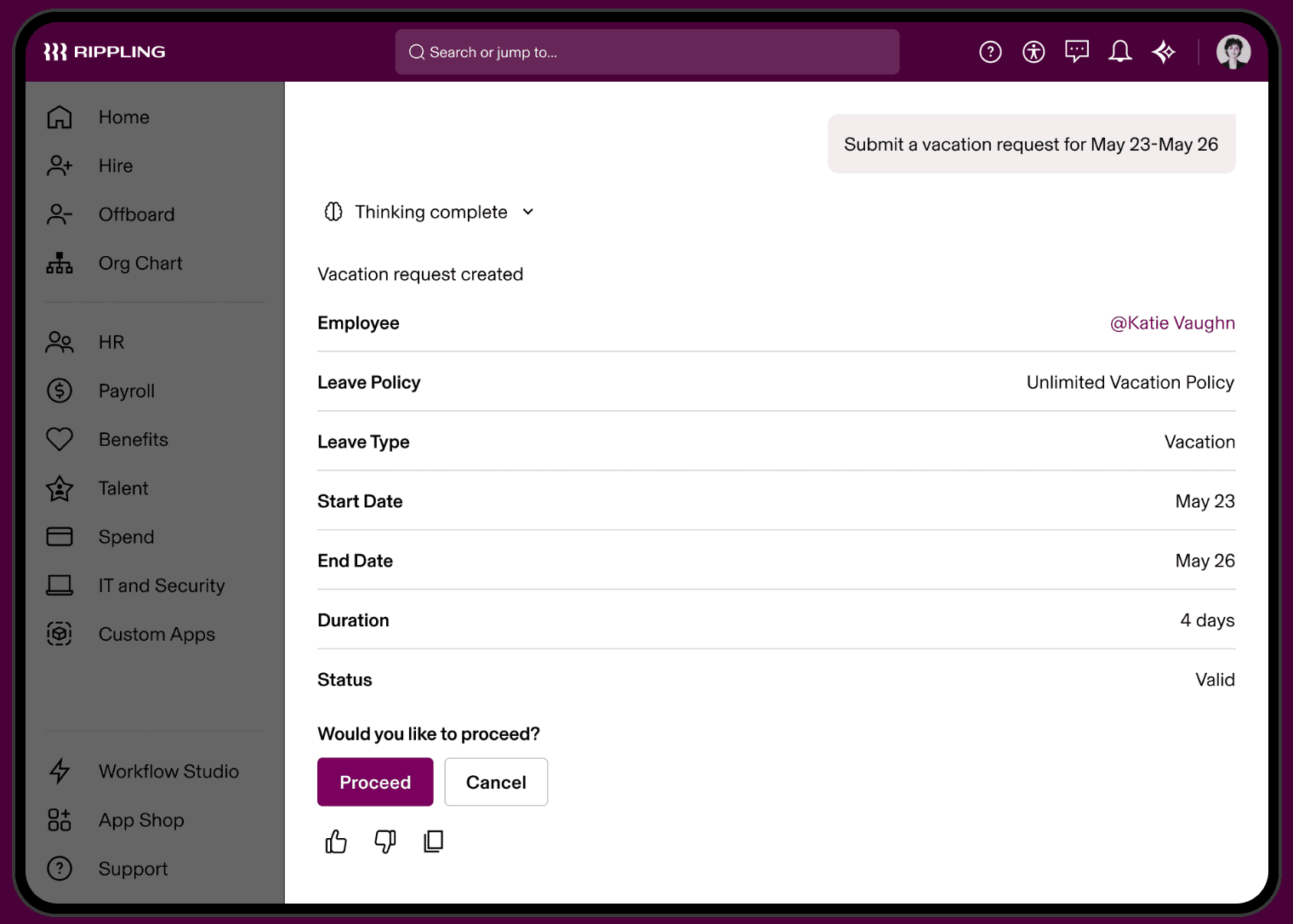The height and width of the screenshot is (924, 1293).
Task: Copy the response to clipboard
Action: click(x=434, y=841)
